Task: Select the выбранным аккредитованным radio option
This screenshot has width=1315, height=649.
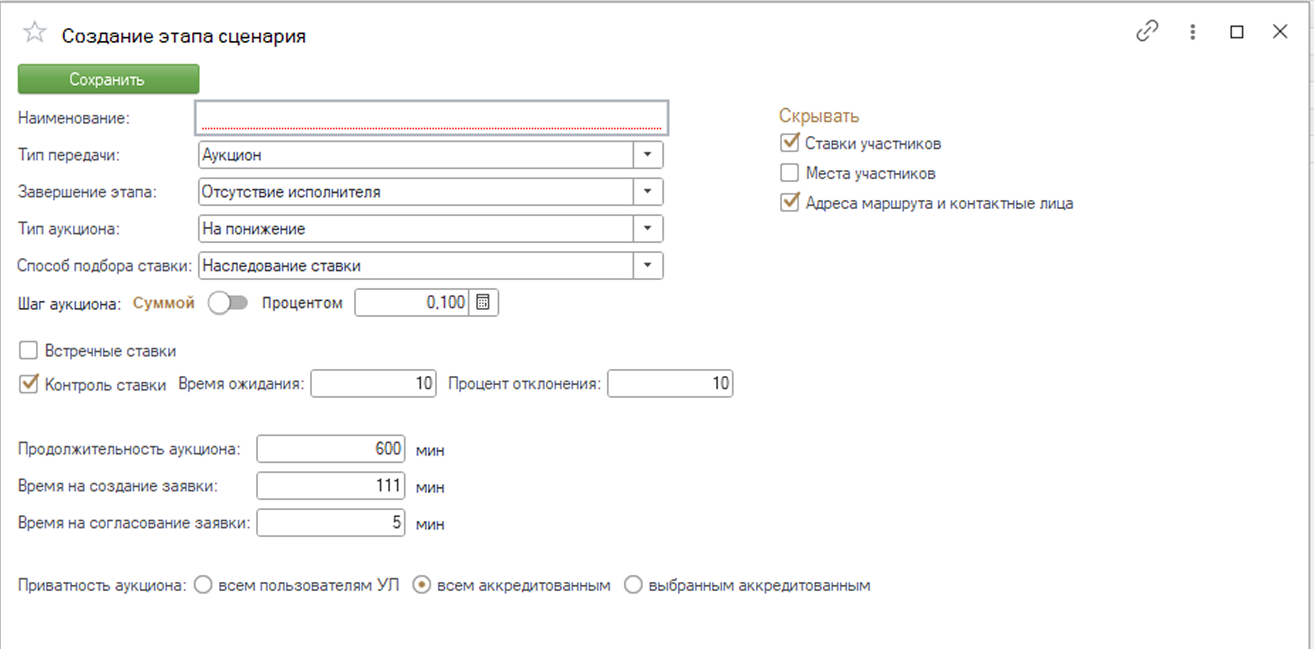Action: [x=632, y=586]
